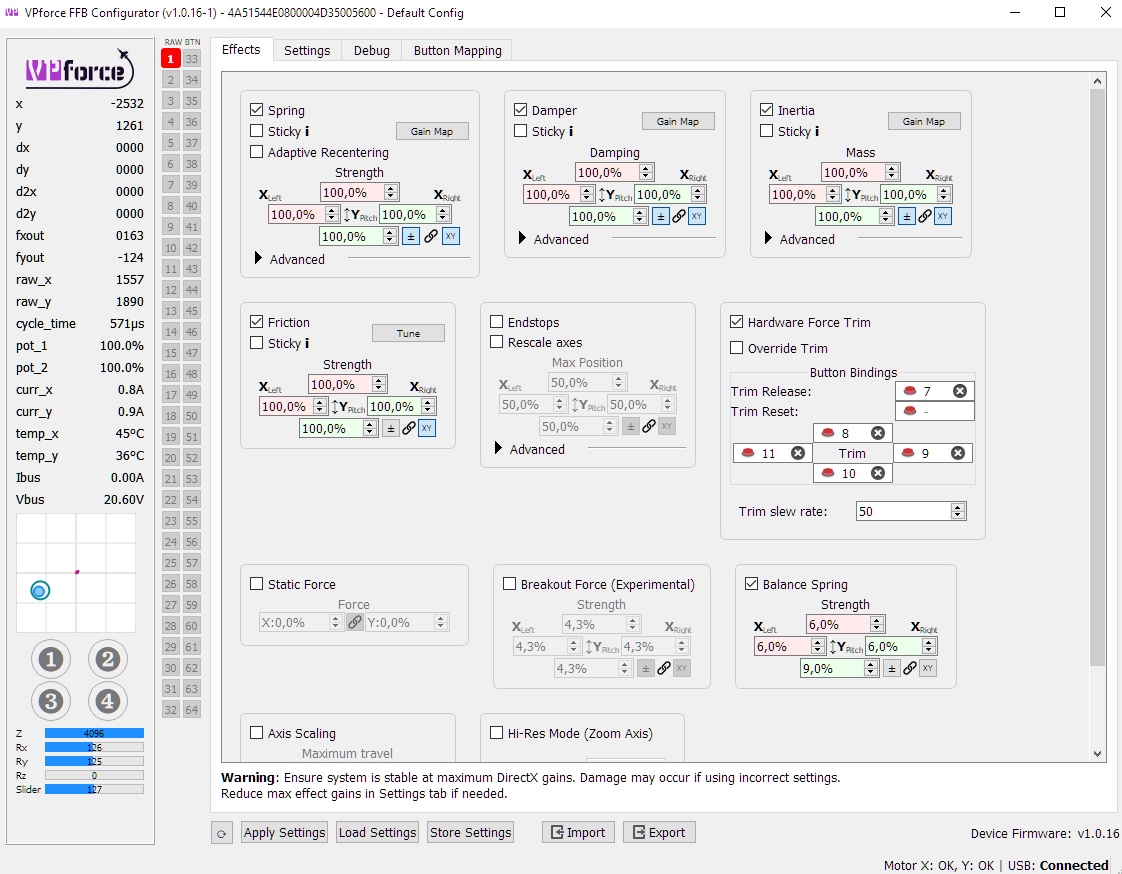The height and width of the screenshot is (874, 1122).
Task: Uncheck the Spring effect checkbox
Action: pos(257,110)
